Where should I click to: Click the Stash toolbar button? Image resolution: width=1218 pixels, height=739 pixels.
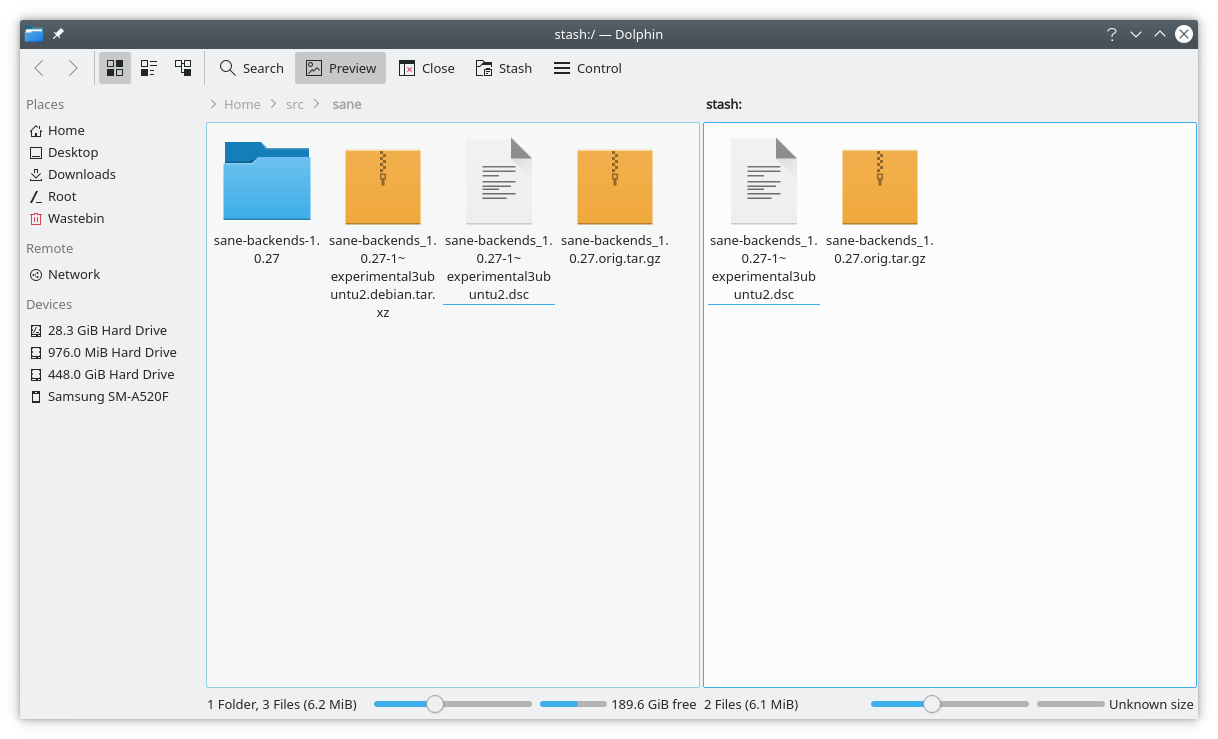tap(503, 68)
